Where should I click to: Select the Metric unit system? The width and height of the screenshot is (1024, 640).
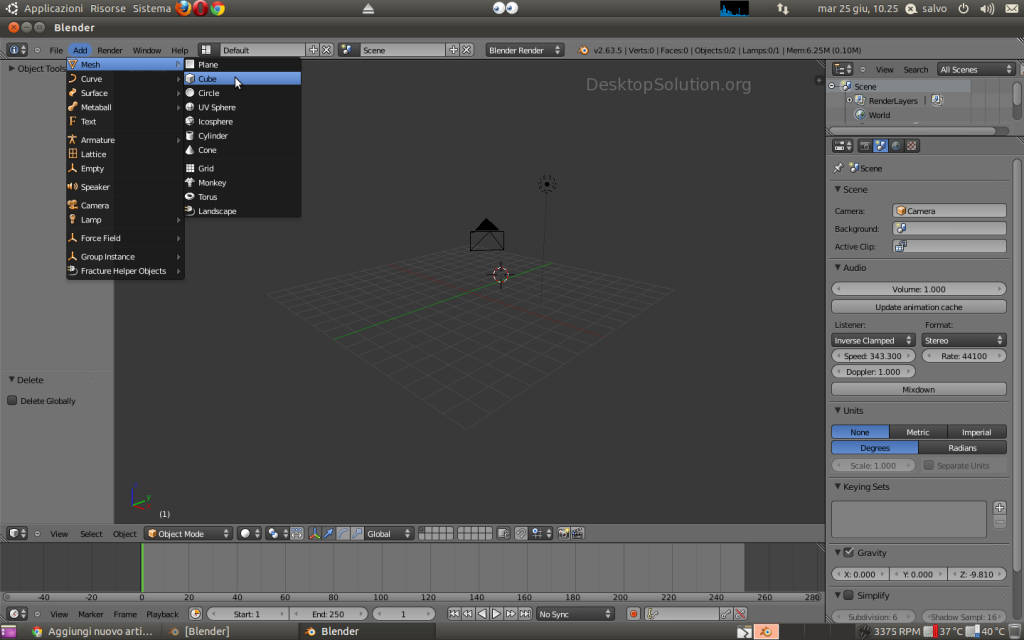point(917,432)
